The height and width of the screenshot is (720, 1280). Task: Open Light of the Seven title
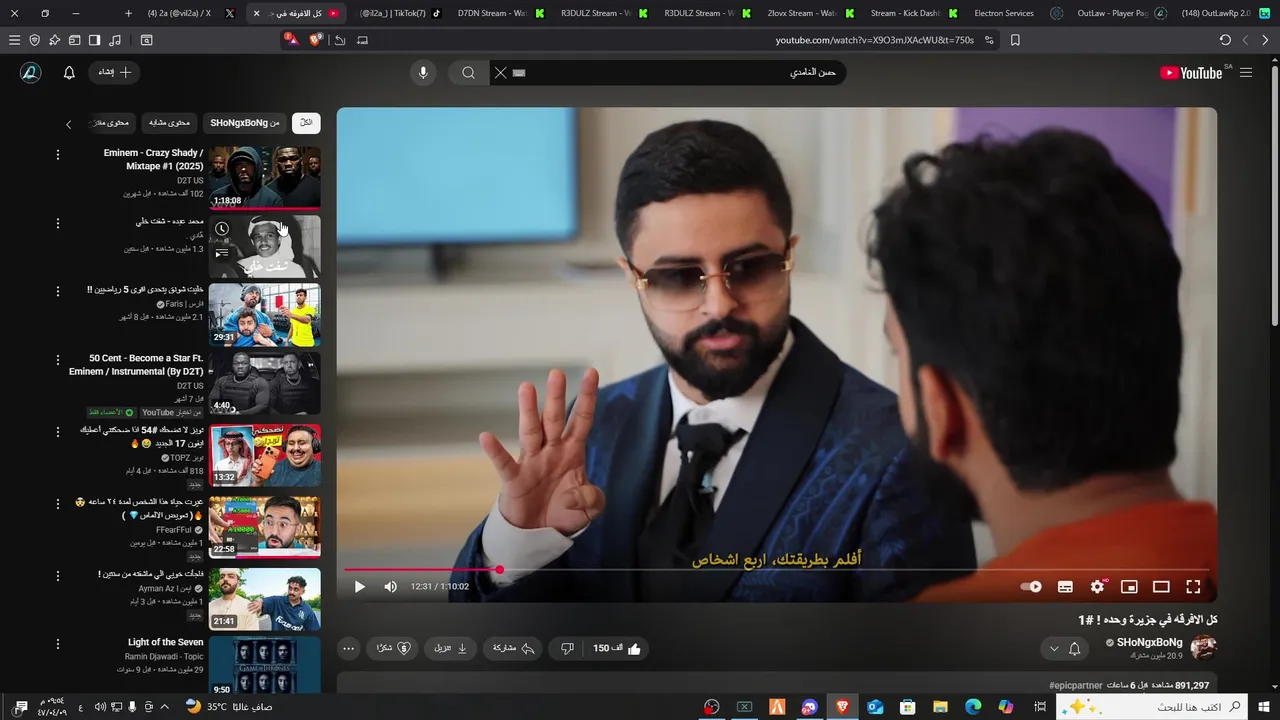tap(166, 643)
